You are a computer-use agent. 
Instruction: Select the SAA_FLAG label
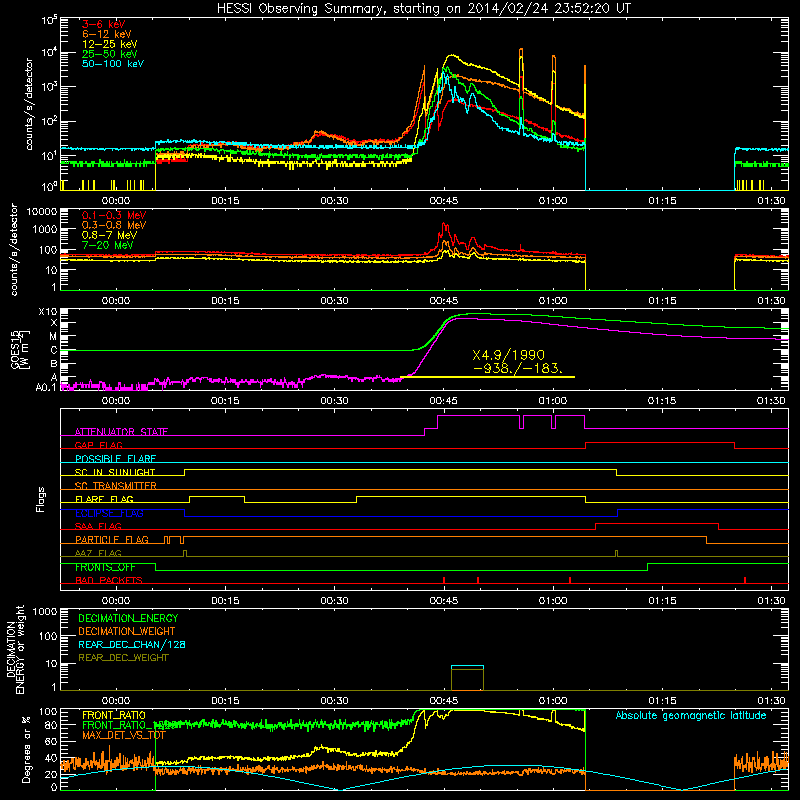[x=98, y=526]
